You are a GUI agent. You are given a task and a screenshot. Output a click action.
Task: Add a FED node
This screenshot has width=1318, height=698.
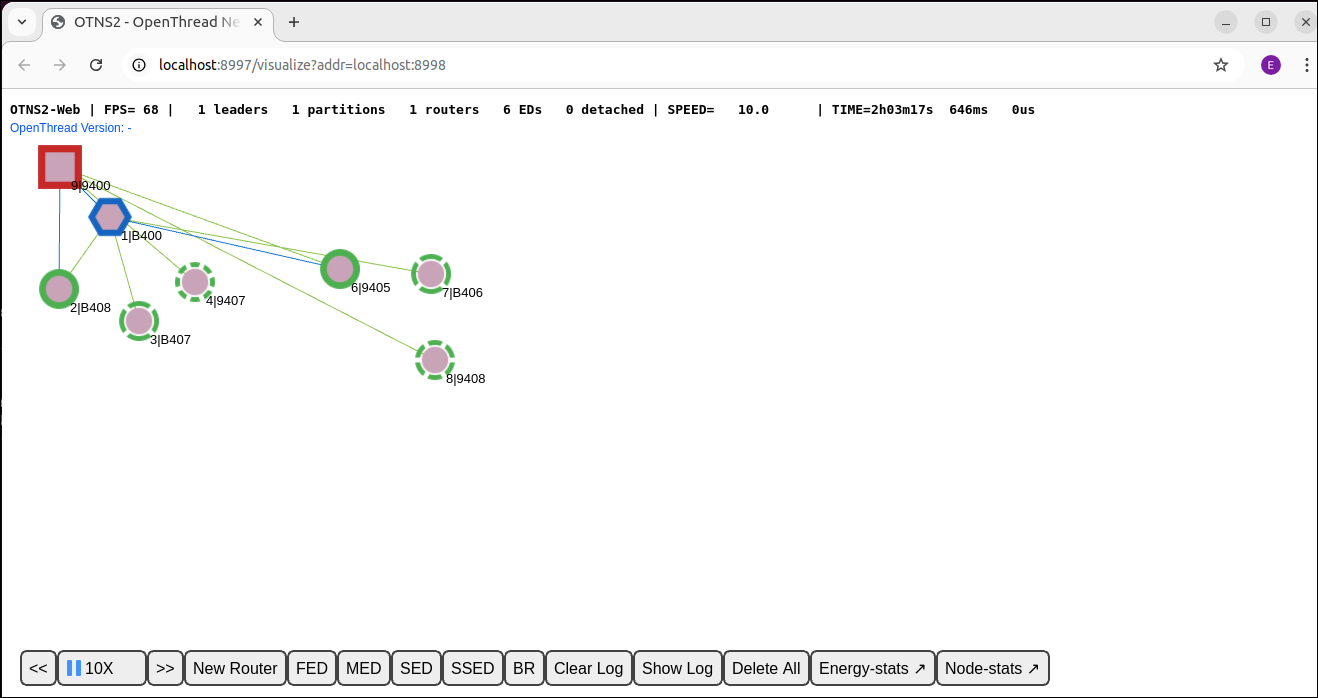312,668
